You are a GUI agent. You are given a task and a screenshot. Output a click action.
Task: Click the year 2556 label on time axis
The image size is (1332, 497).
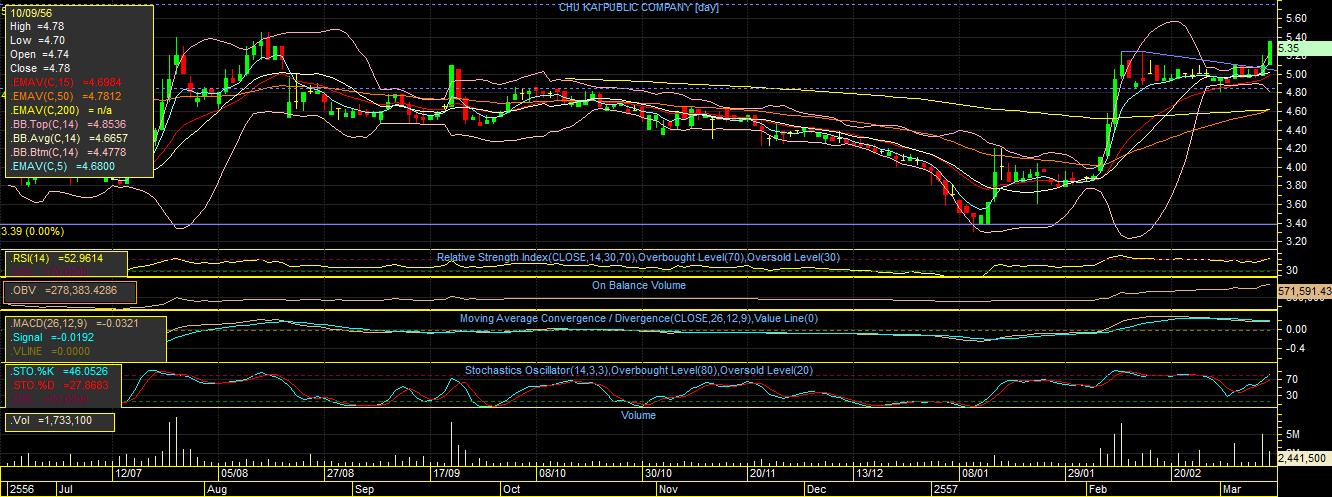pos(19,490)
